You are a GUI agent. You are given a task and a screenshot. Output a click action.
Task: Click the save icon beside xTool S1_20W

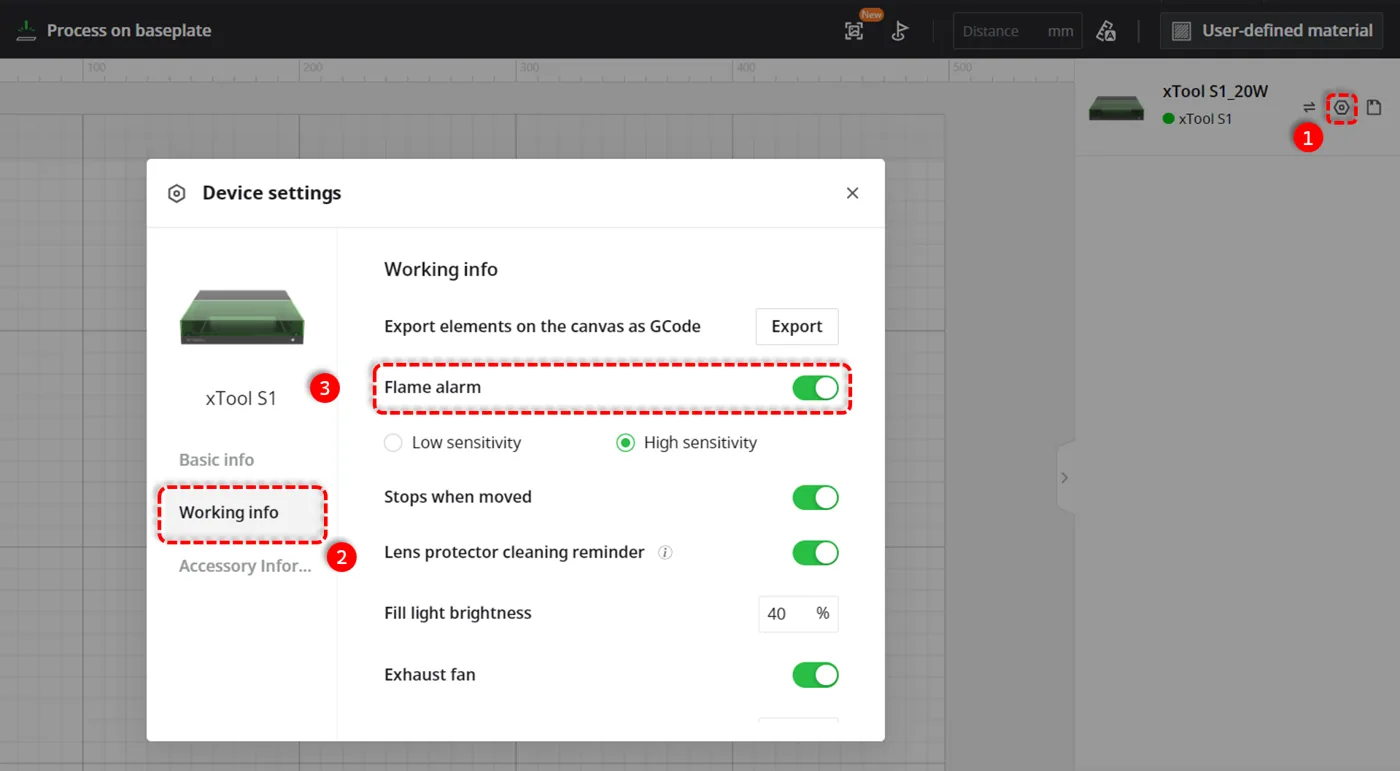(x=1374, y=107)
